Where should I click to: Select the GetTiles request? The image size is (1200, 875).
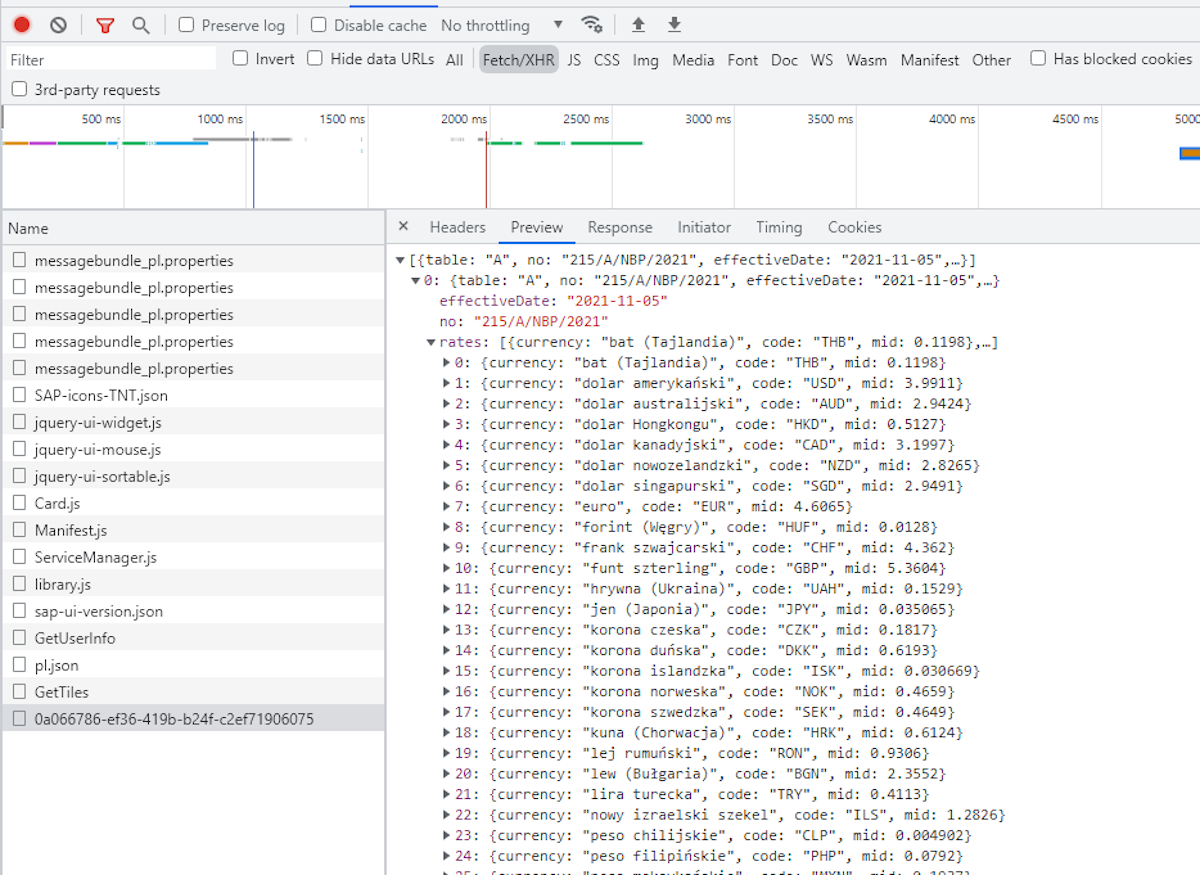tap(193, 692)
